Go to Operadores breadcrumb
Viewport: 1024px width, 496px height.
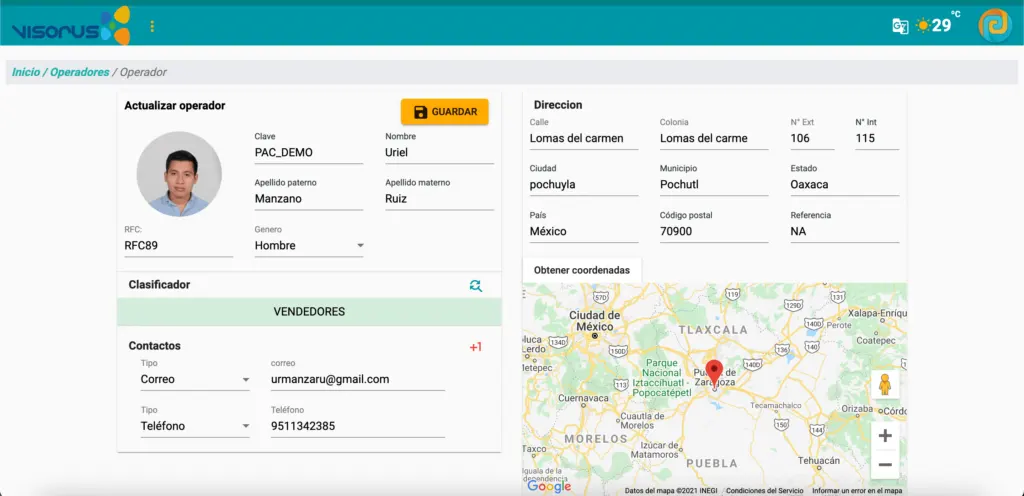pos(80,72)
